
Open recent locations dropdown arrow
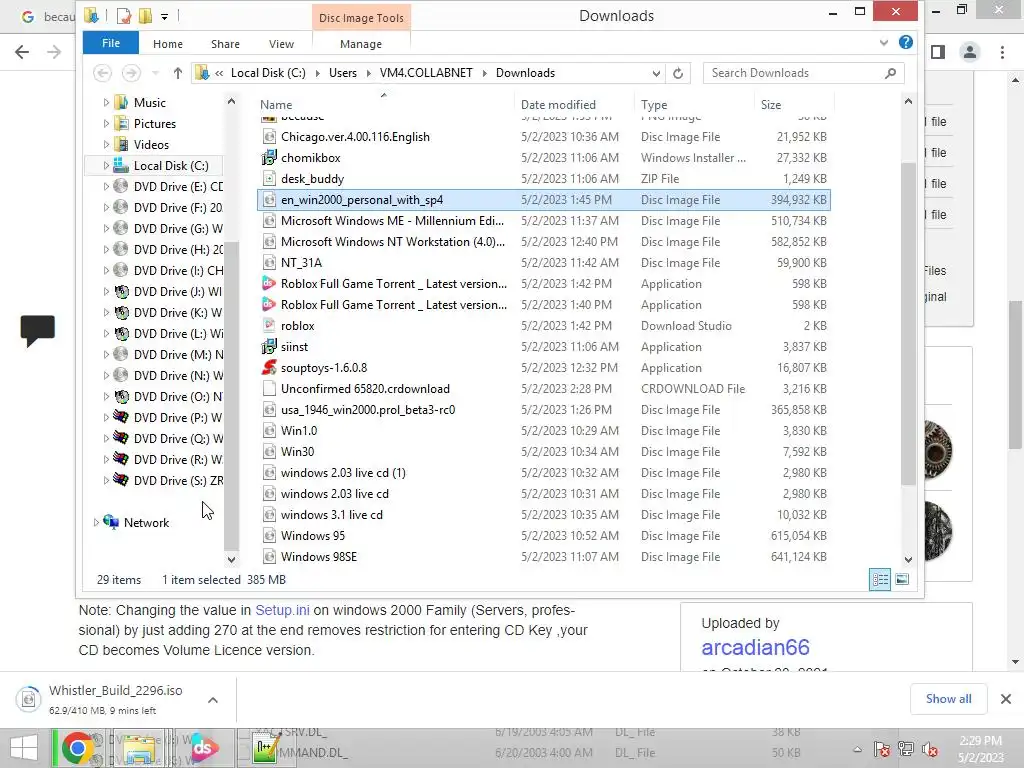click(x=155, y=73)
